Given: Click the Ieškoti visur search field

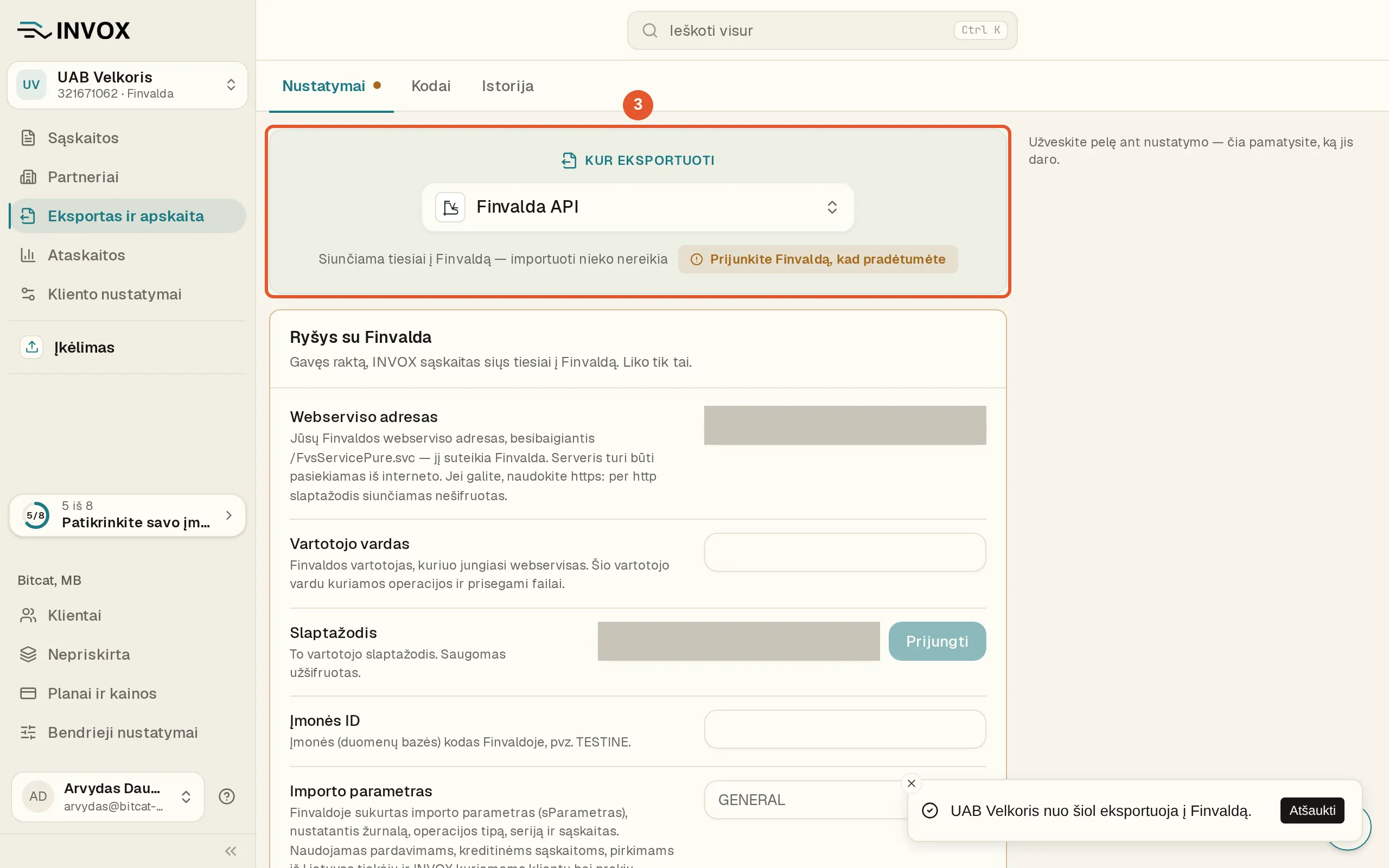Looking at the screenshot, I should [x=822, y=30].
